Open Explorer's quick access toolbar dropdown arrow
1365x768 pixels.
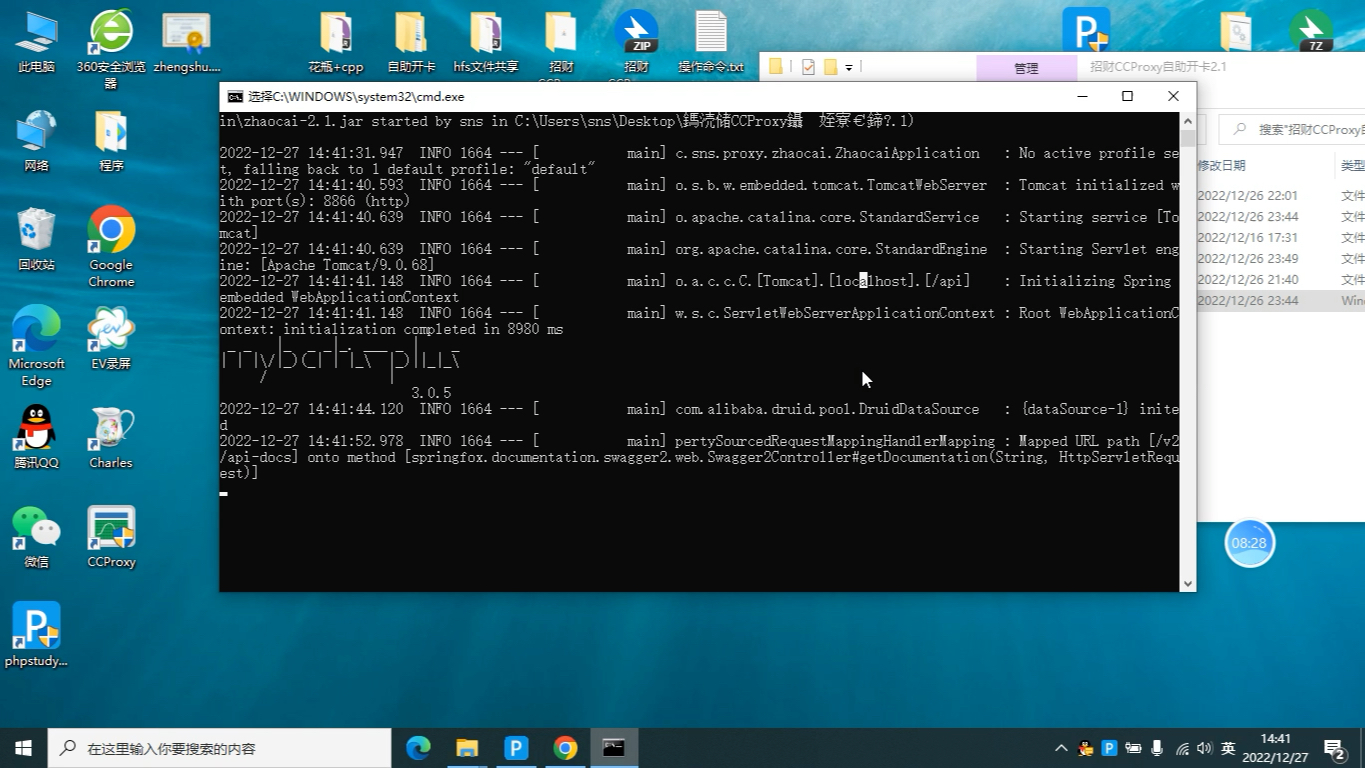point(849,68)
